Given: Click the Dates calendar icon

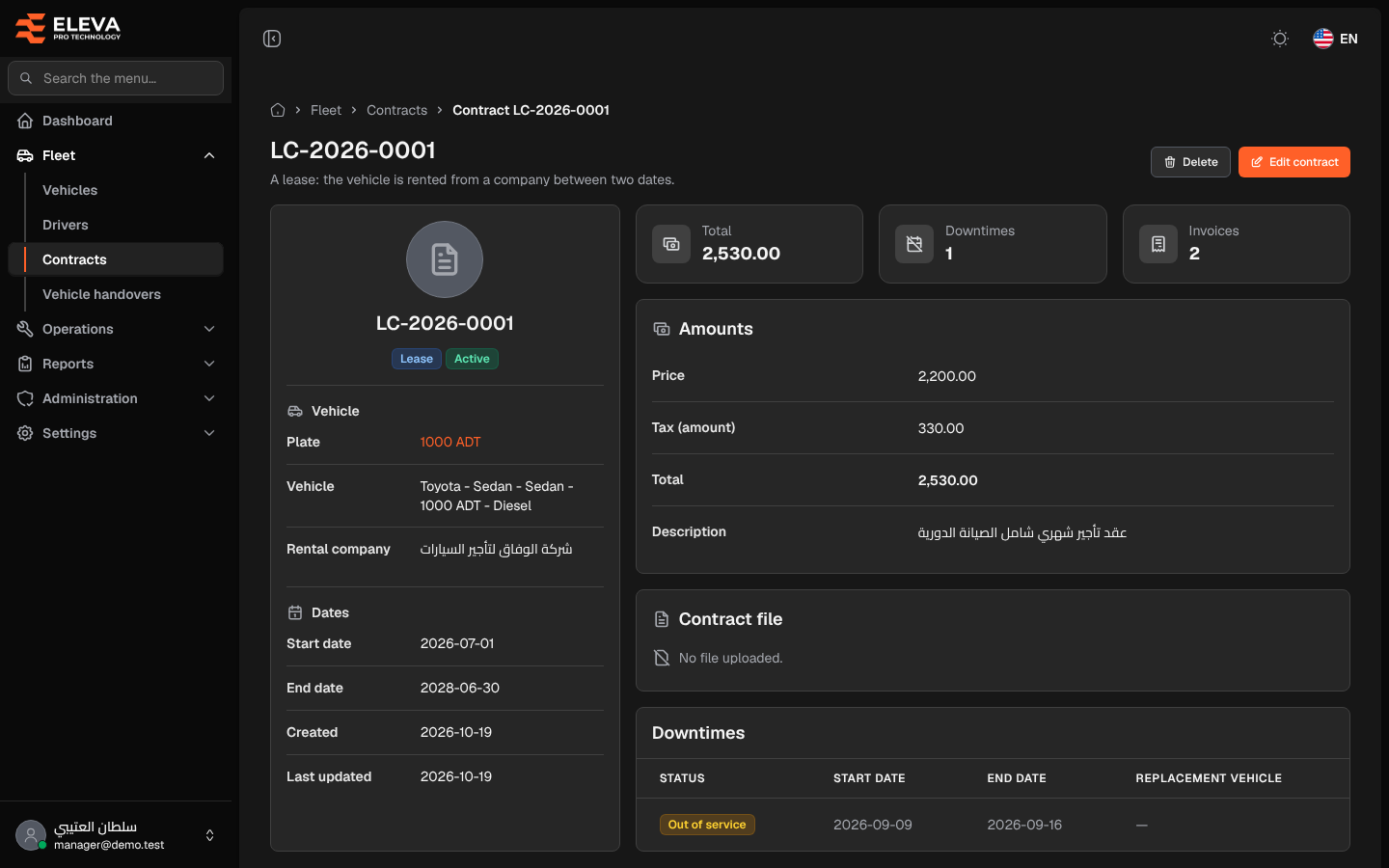Looking at the screenshot, I should [295, 612].
